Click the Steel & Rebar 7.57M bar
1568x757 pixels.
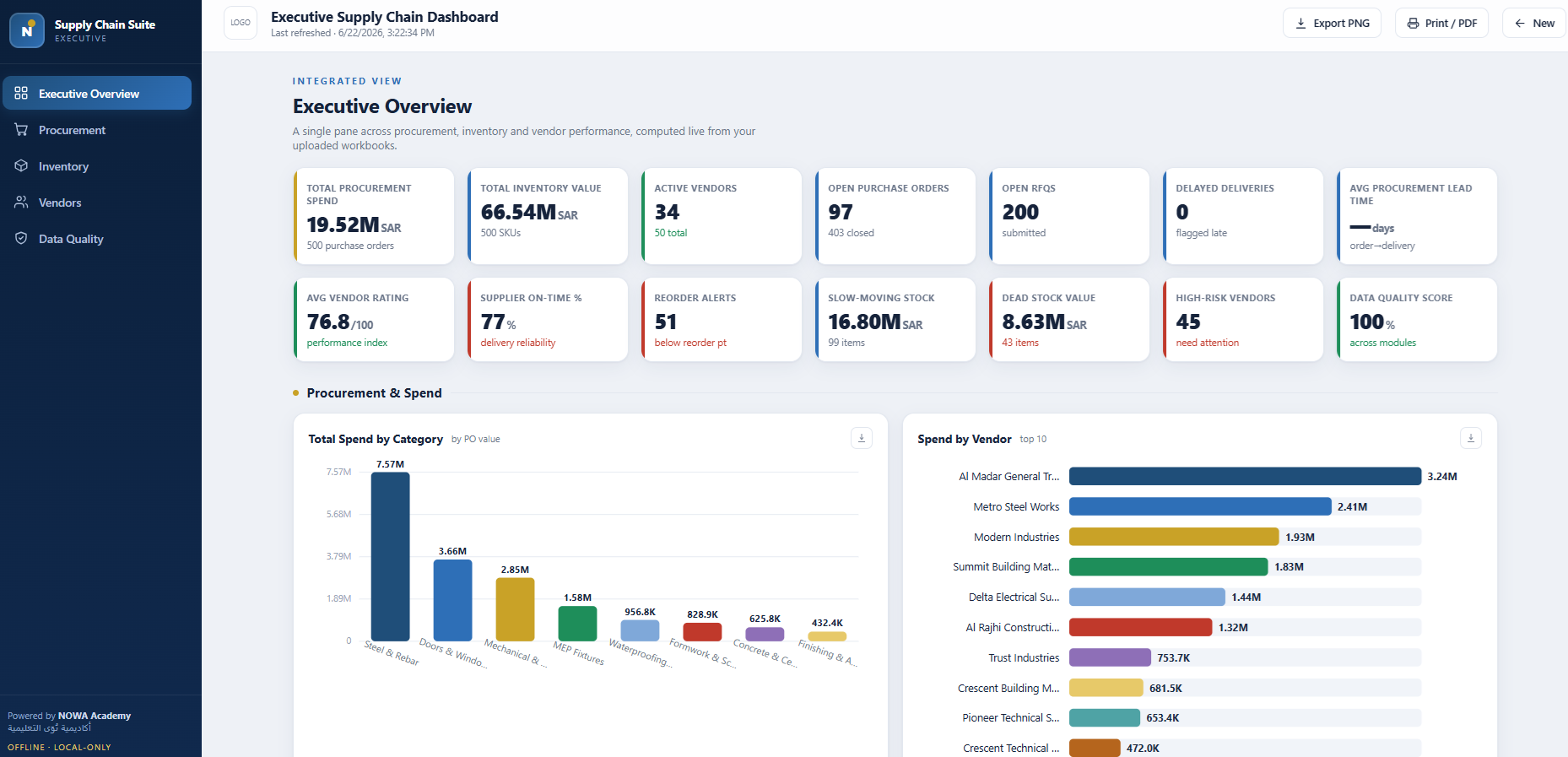pyautogui.click(x=390, y=556)
